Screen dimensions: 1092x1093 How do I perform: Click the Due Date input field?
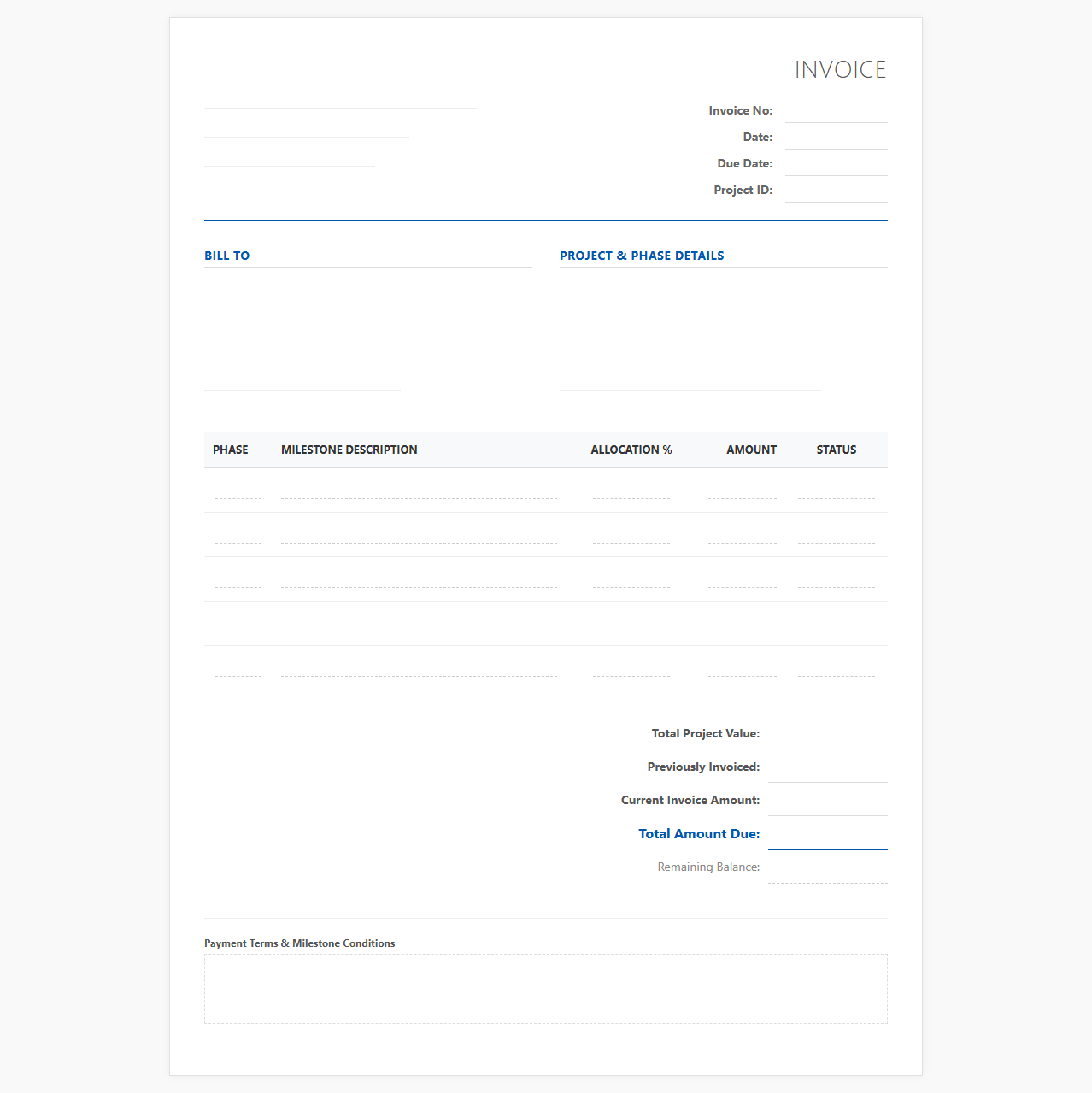point(836,164)
